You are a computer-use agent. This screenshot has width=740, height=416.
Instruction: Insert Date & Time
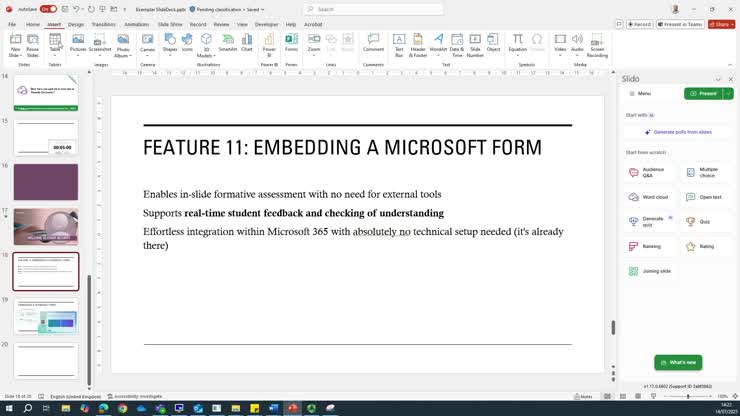coord(456,45)
